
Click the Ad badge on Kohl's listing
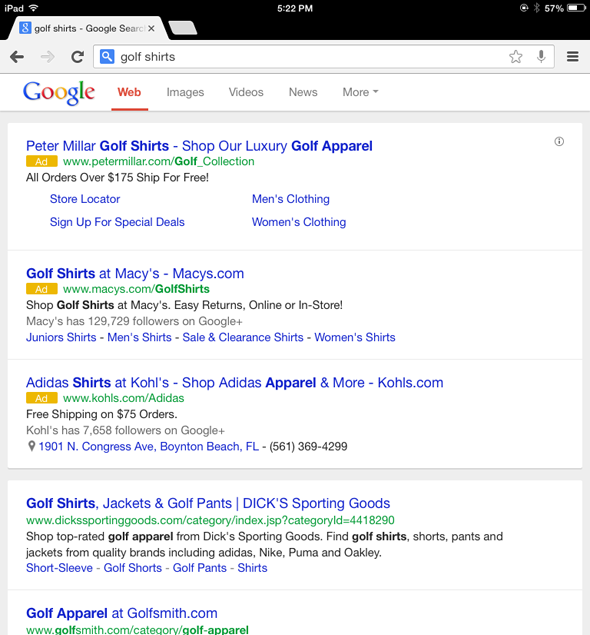[x=42, y=398]
